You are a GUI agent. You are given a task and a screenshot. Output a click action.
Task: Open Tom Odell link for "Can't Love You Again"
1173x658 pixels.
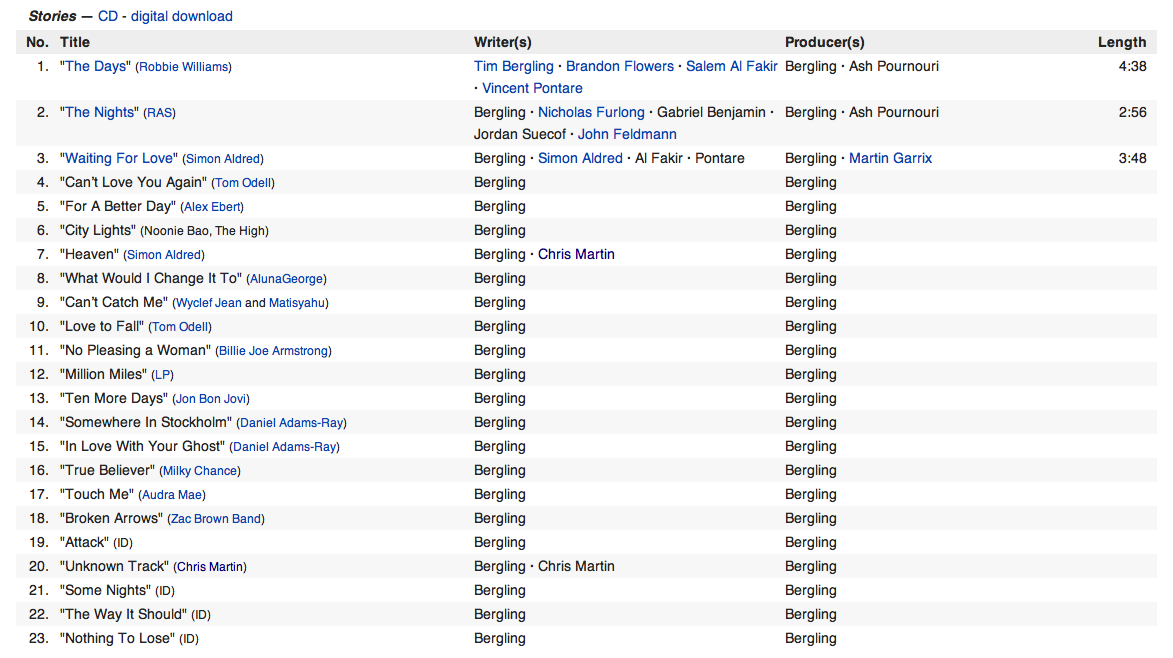[243, 182]
